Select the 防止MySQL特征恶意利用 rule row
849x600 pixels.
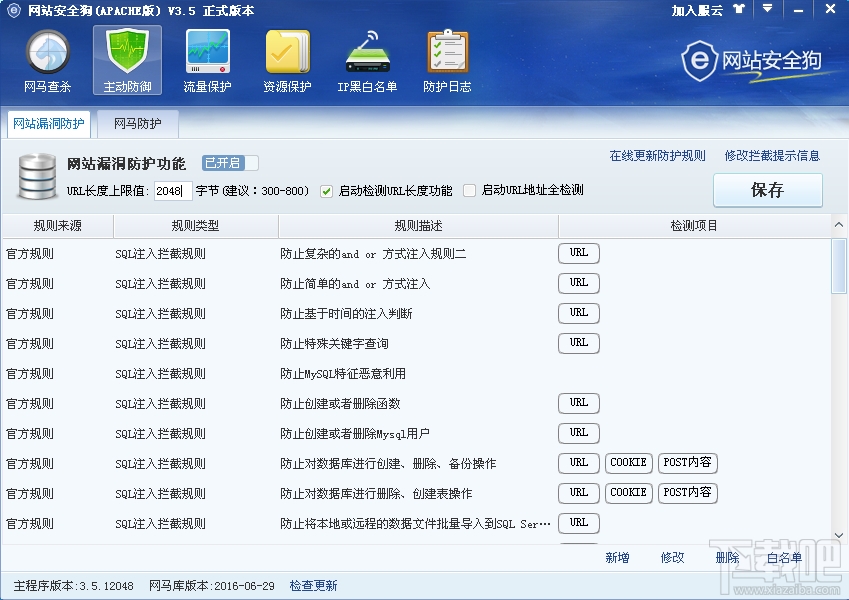coord(416,374)
